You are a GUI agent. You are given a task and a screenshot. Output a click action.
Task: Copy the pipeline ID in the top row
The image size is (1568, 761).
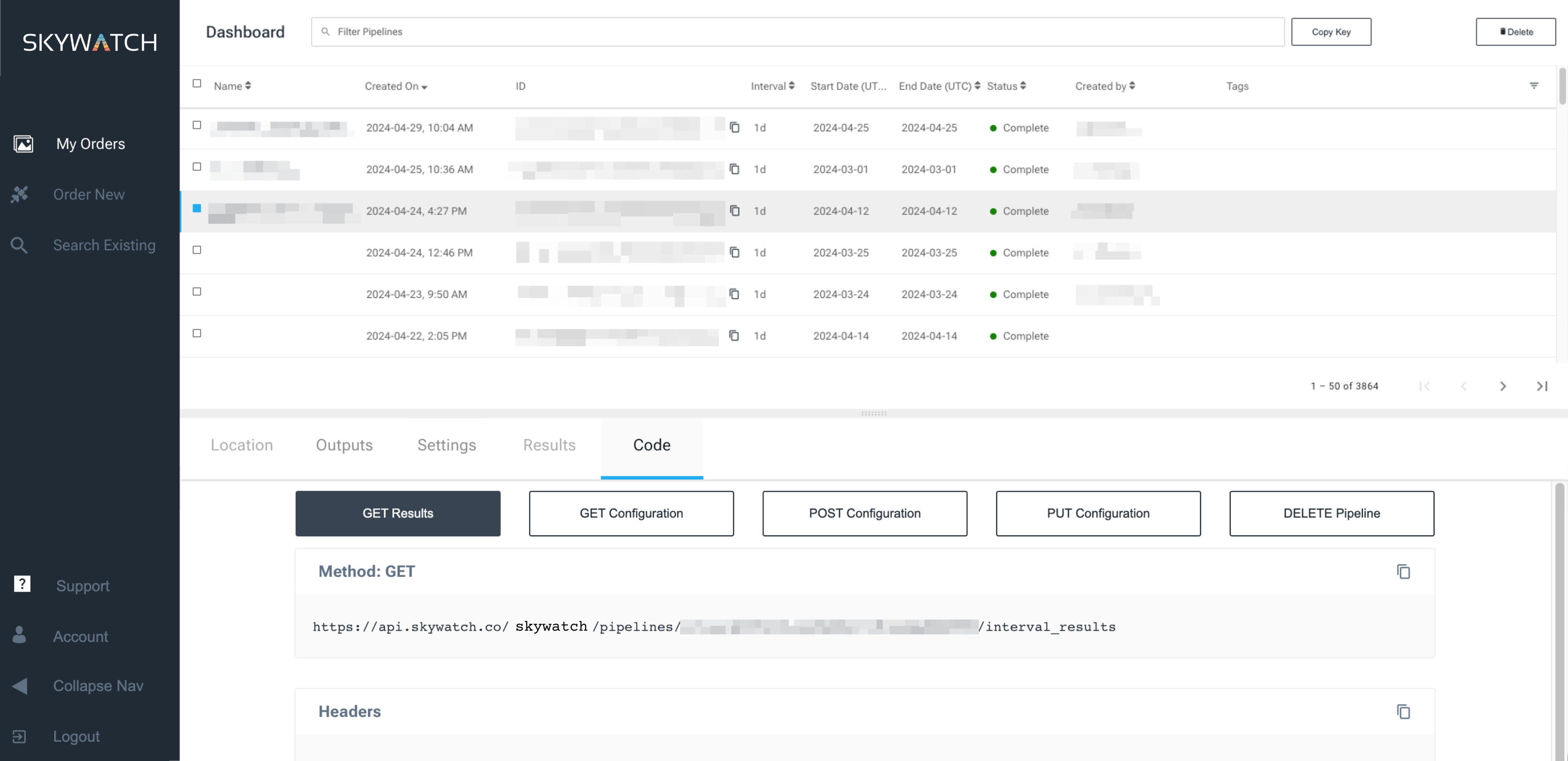[735, 127]
